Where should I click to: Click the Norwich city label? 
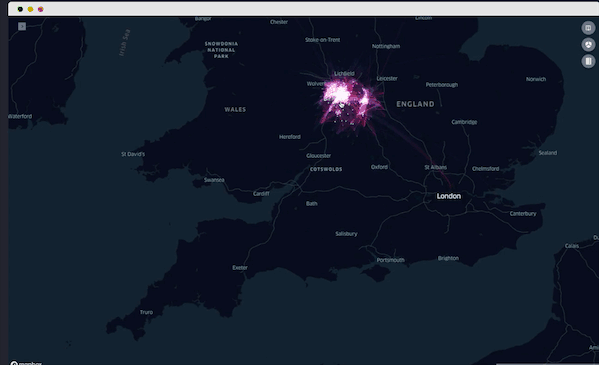click(536, 79)
